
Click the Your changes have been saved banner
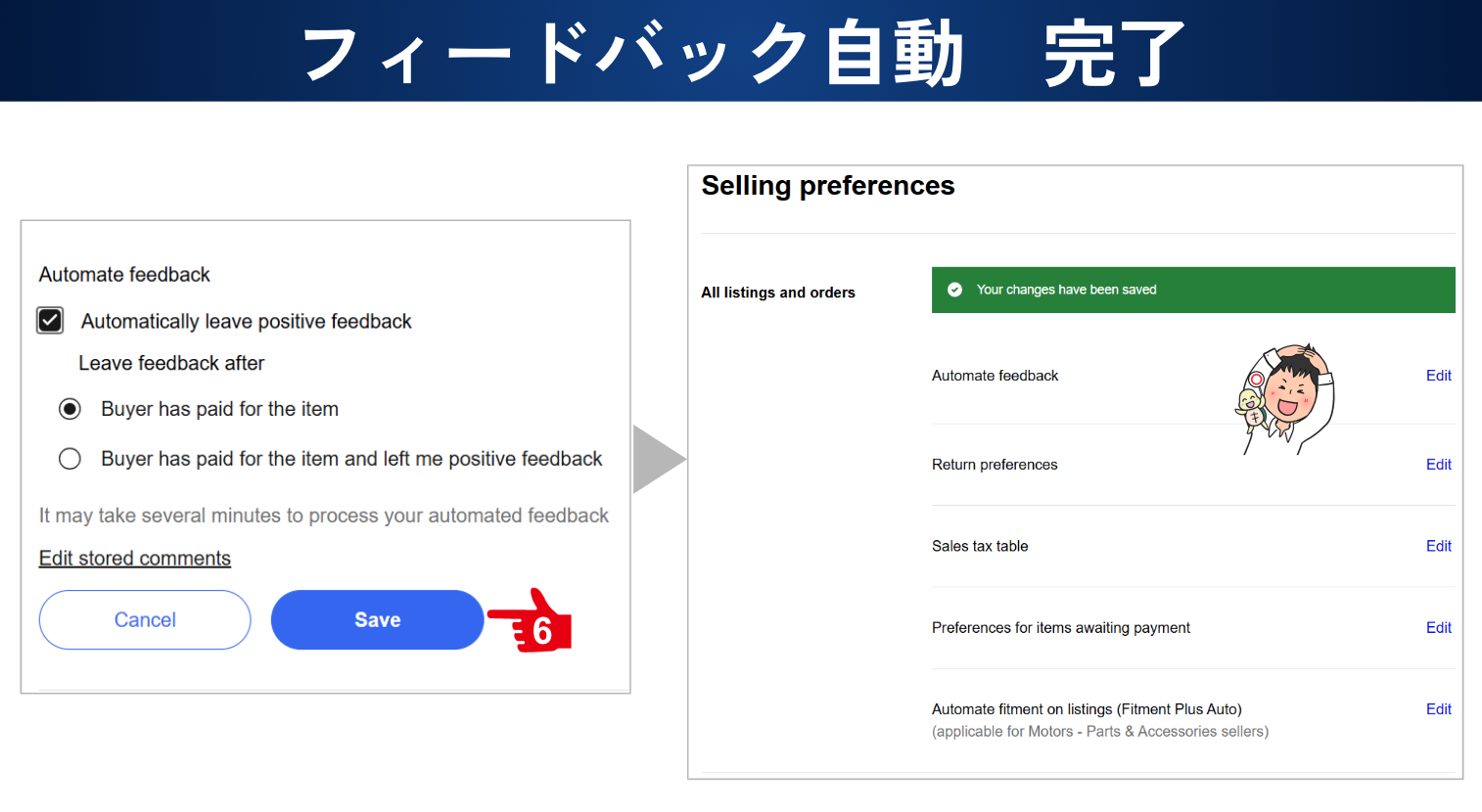pyautogui.click(x=1193, y=290)
